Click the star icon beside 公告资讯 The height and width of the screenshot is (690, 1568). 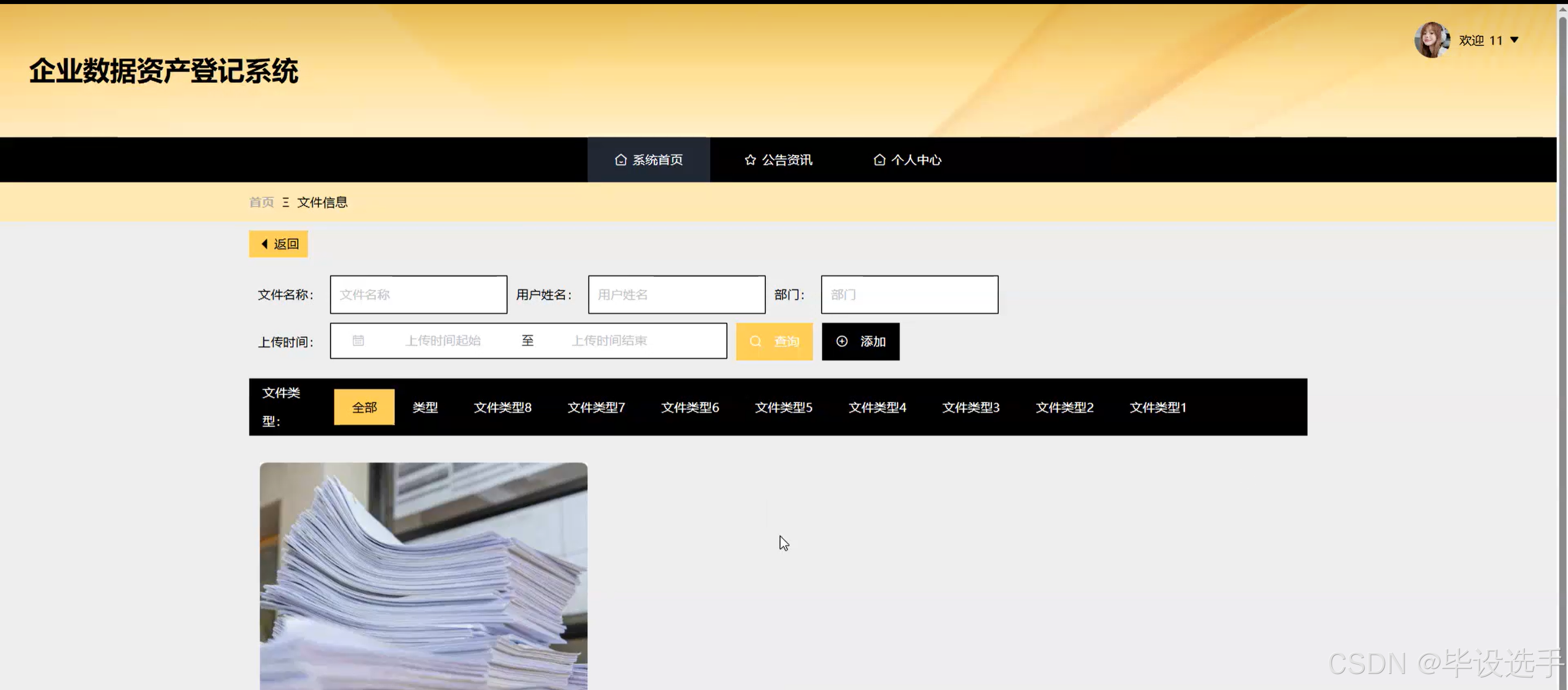750,159
